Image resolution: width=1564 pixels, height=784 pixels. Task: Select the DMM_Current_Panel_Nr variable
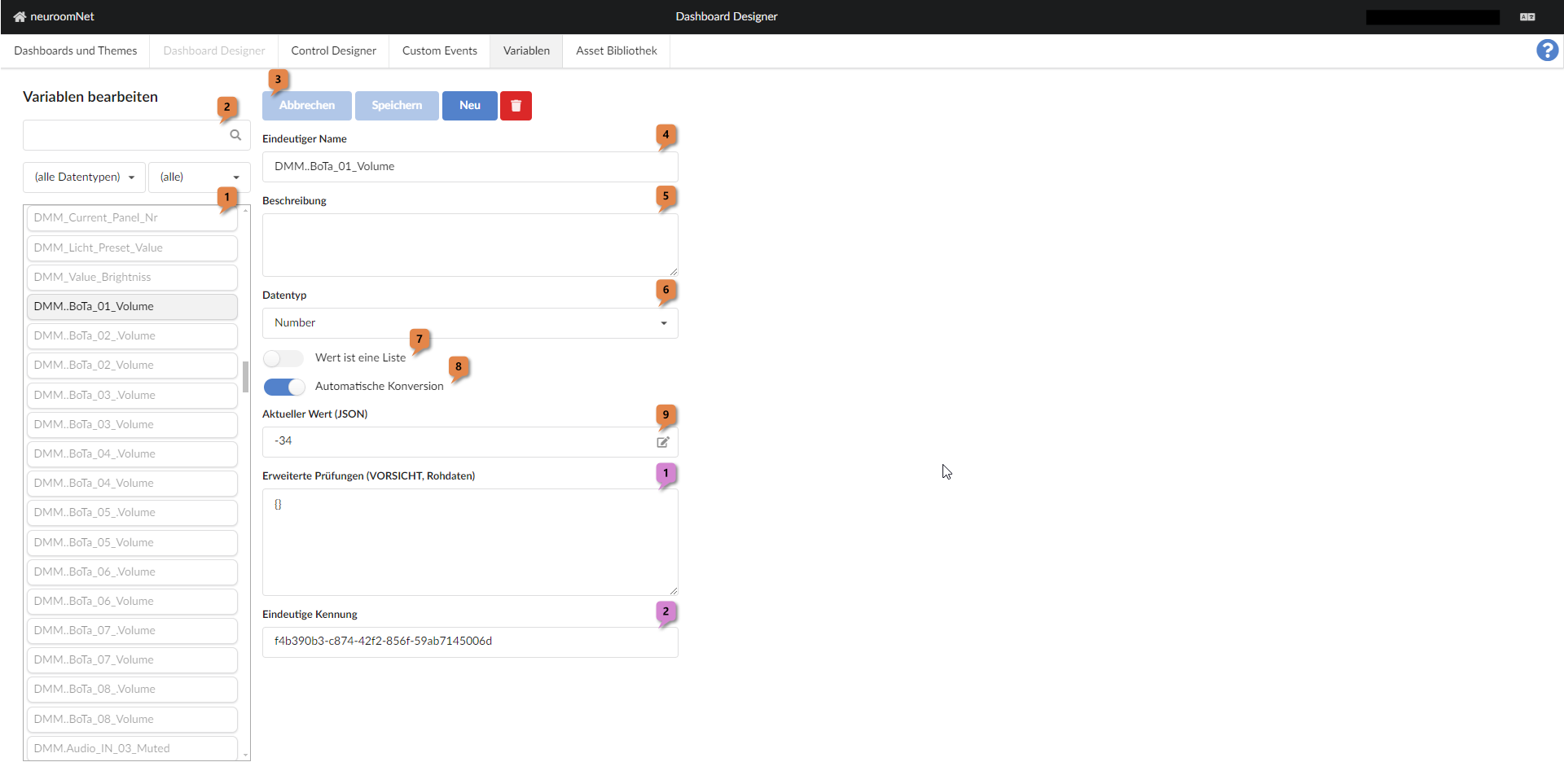(x=131, y=217)
